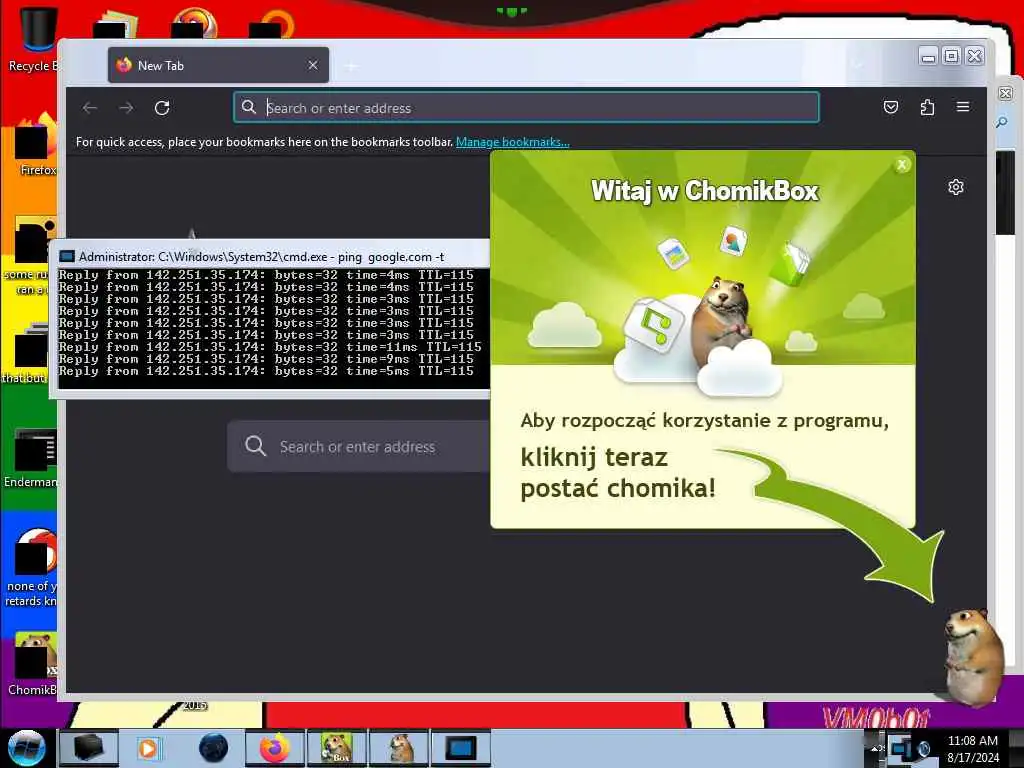1024x768 pixels.
Task: Click the network tray icon
Action: click(901, 748)
